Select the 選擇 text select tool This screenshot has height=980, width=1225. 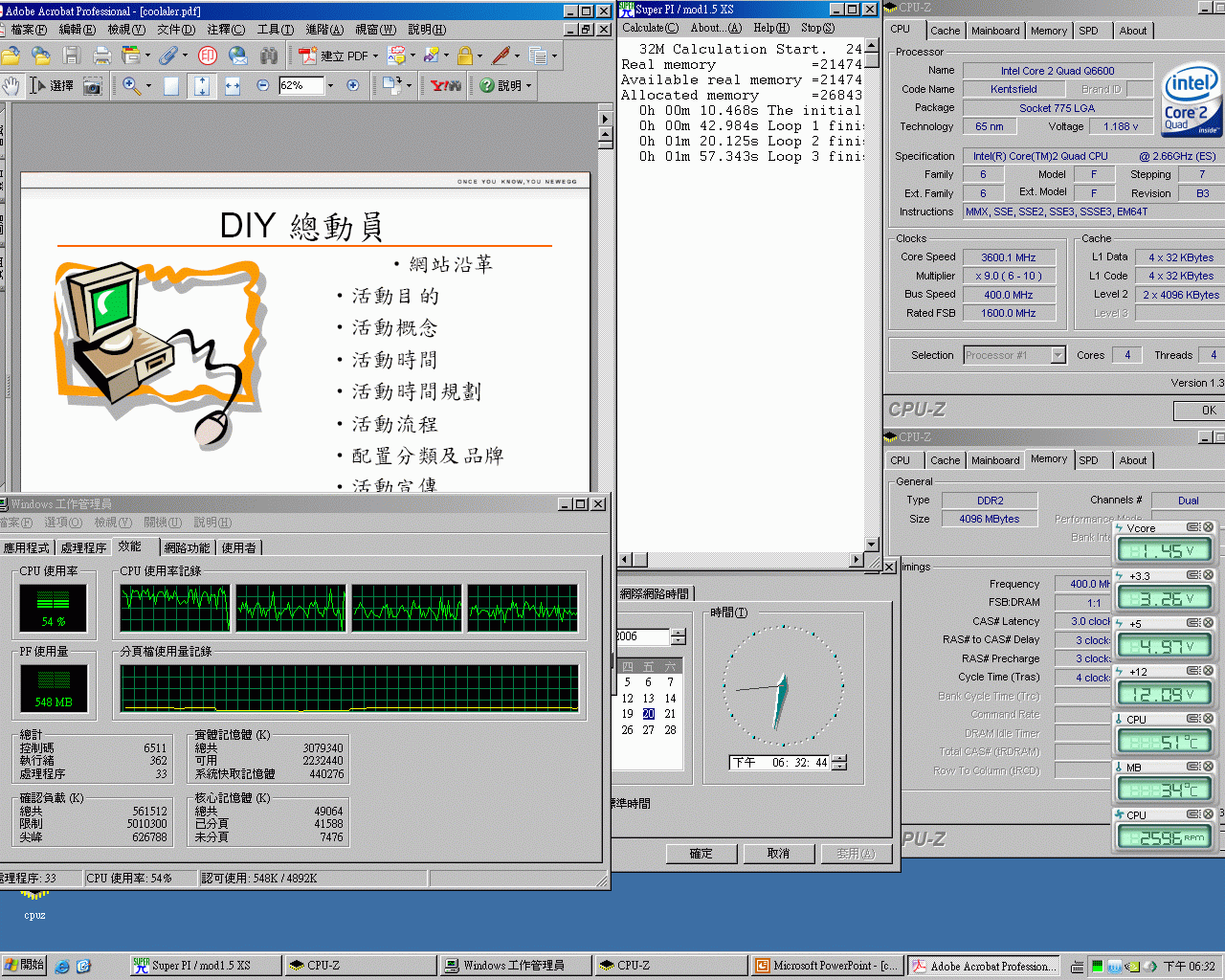[x=52, y=85]
